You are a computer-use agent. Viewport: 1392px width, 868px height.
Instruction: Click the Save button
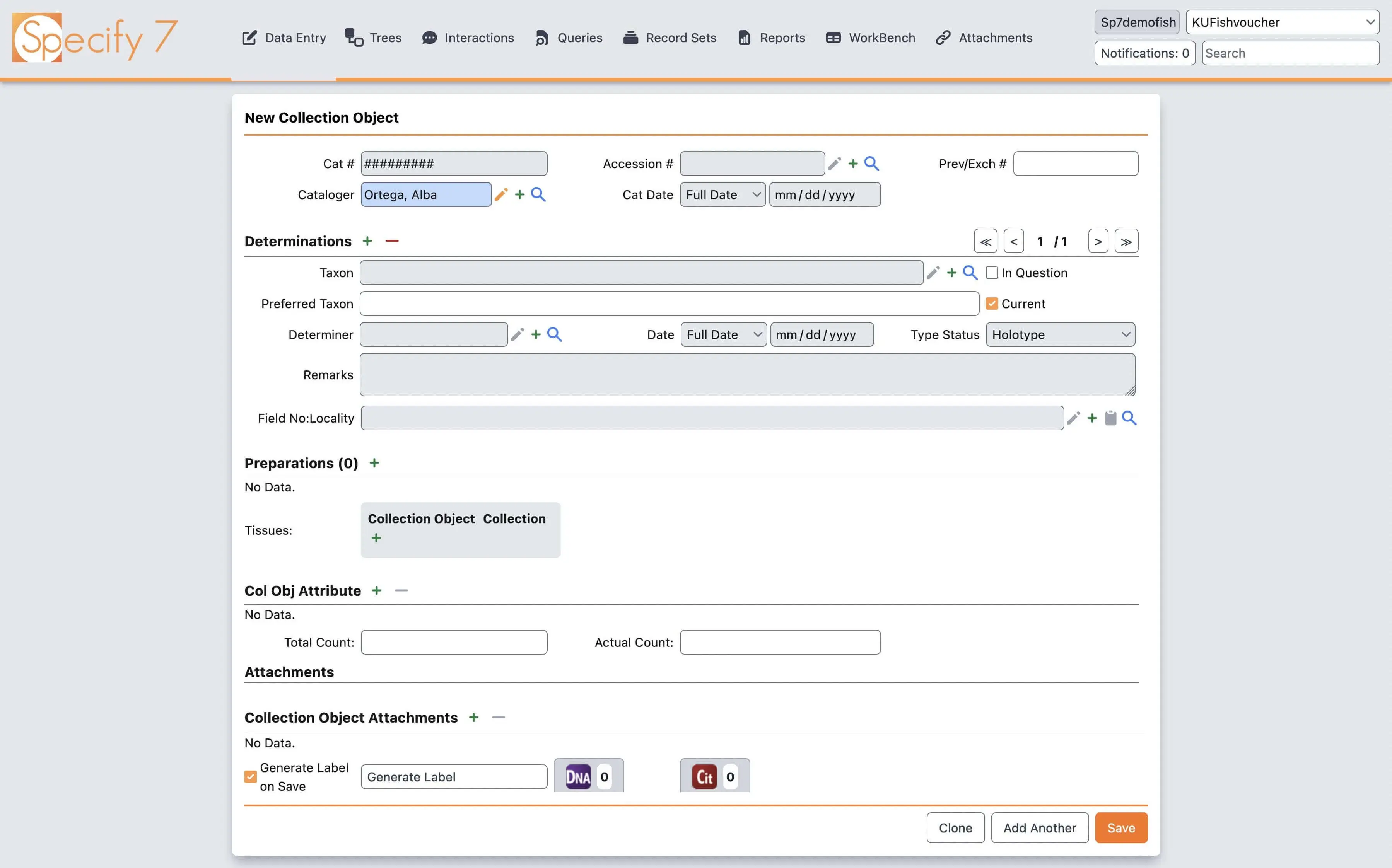pyautogui.click(x=1120, y=828)
